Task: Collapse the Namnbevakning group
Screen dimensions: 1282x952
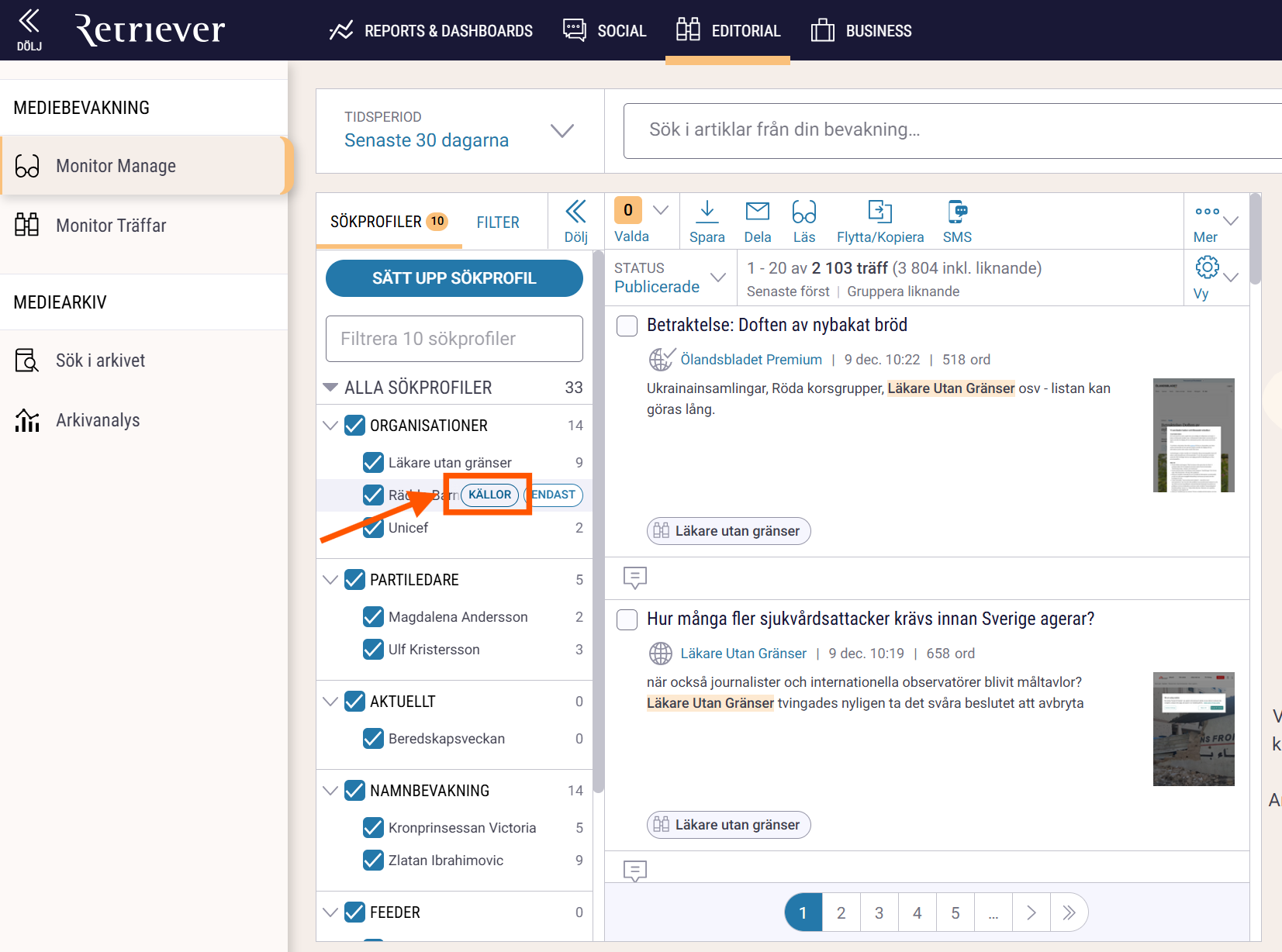Action: coord(330,791)
